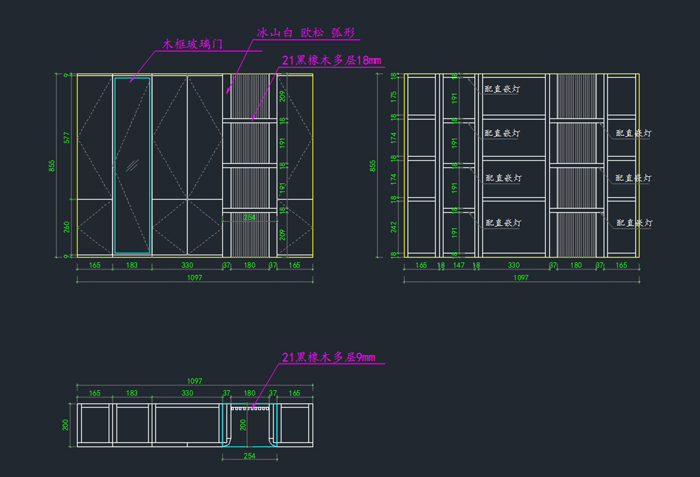The image size is (700, 477).
Task: Select the 577 vertical dimension text
Action: tap(67, 137)
